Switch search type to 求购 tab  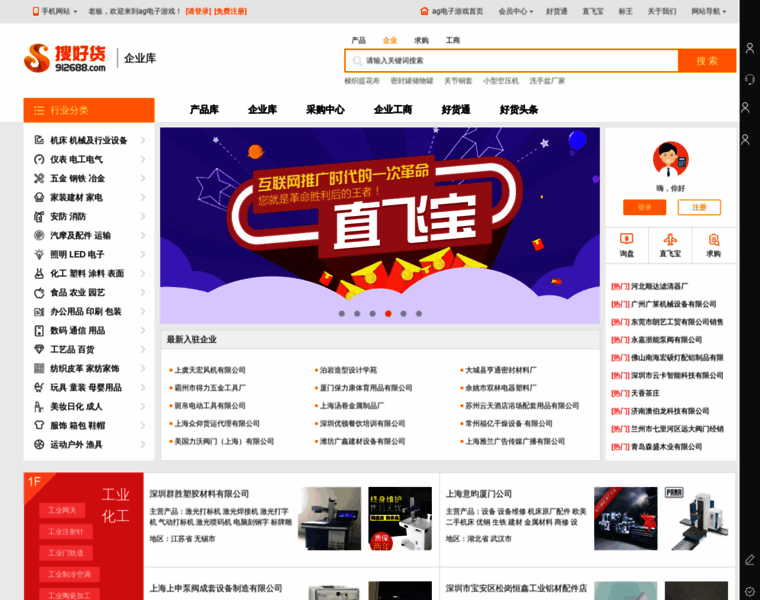pos(421,40)
